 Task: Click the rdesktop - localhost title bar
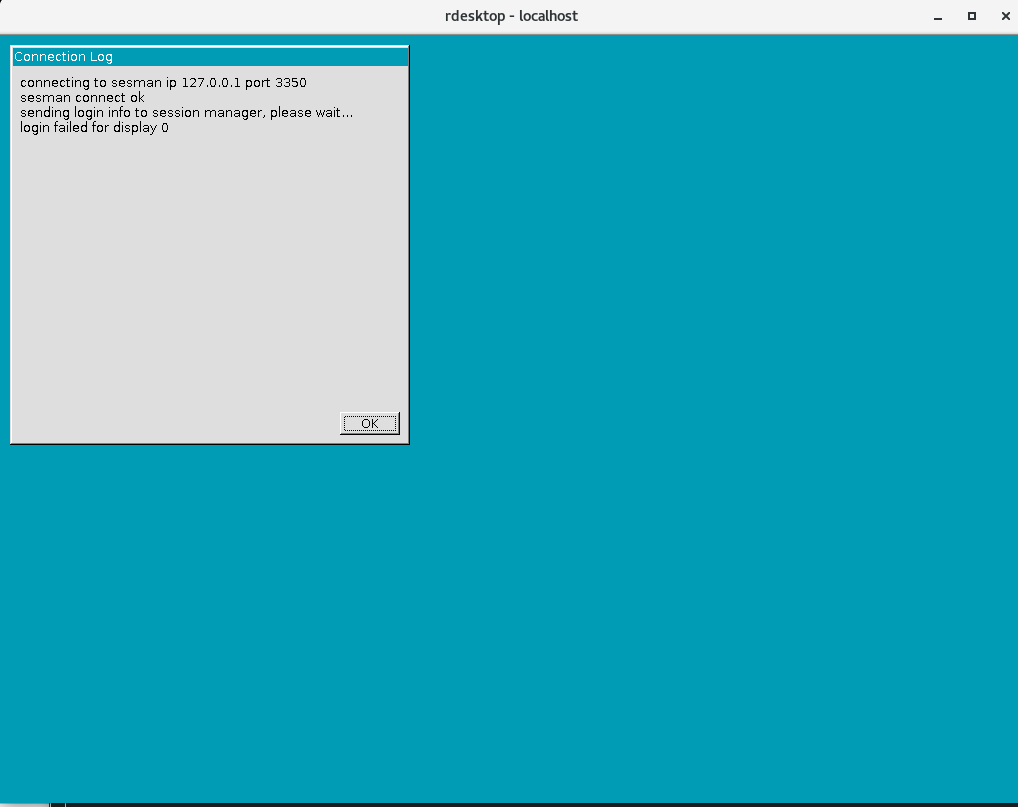click(511, 16)
